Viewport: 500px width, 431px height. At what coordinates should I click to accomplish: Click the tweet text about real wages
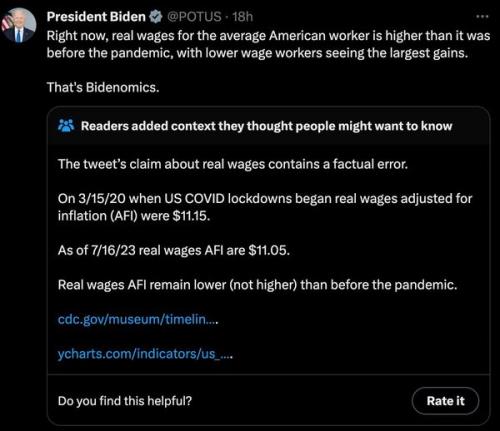(x=268, y=44)
